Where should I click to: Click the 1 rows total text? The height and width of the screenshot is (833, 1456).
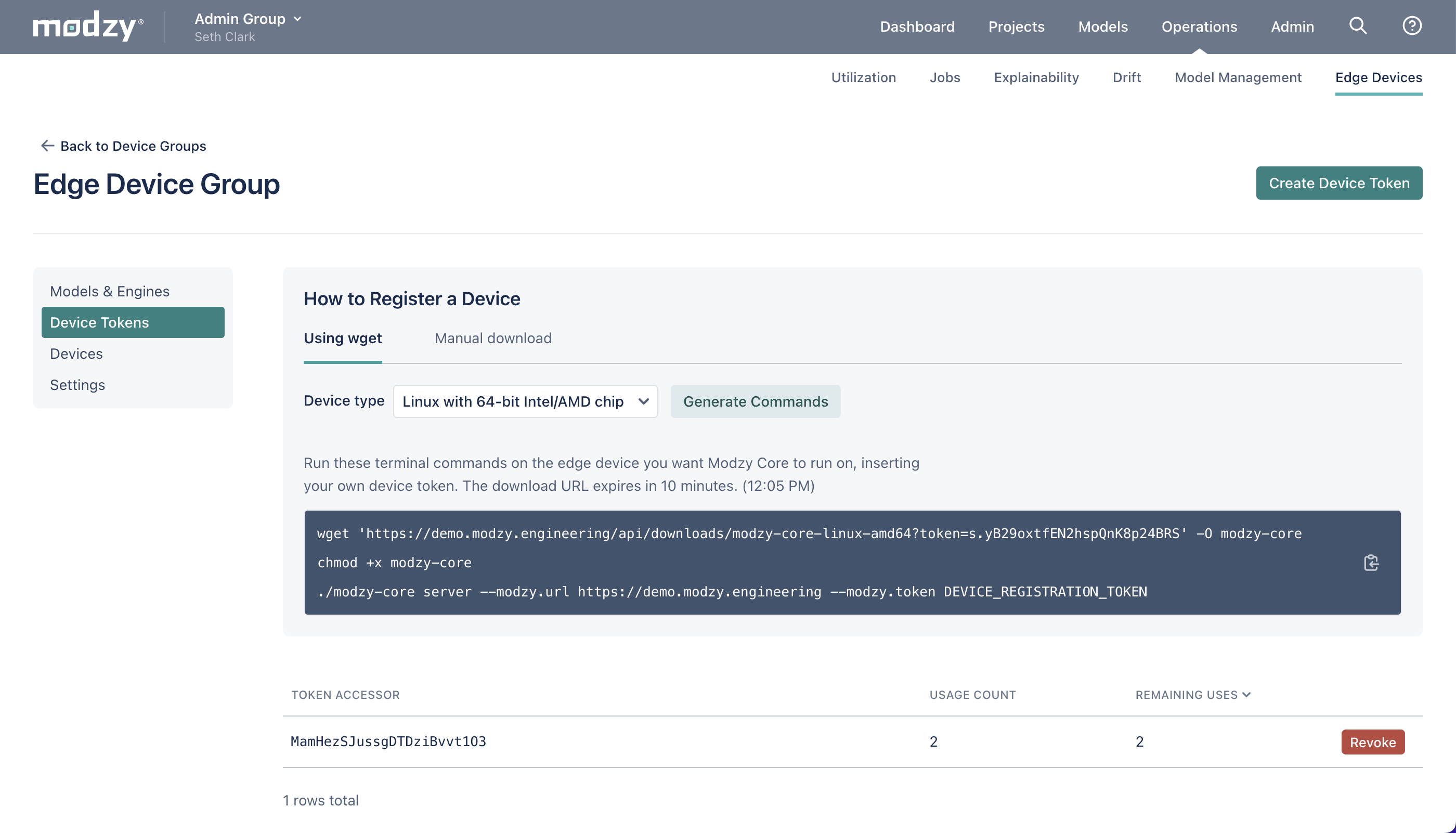pyautogui.click(x=320, y=800)
